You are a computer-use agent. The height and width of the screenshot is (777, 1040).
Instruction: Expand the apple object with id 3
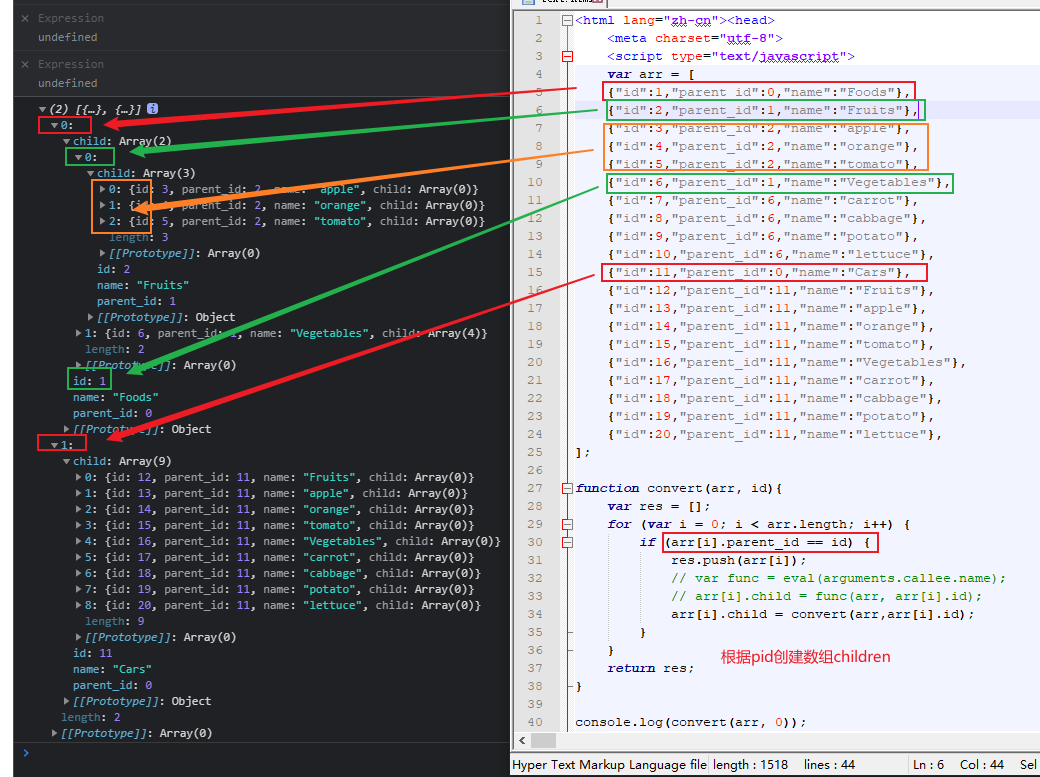[102, 189]
